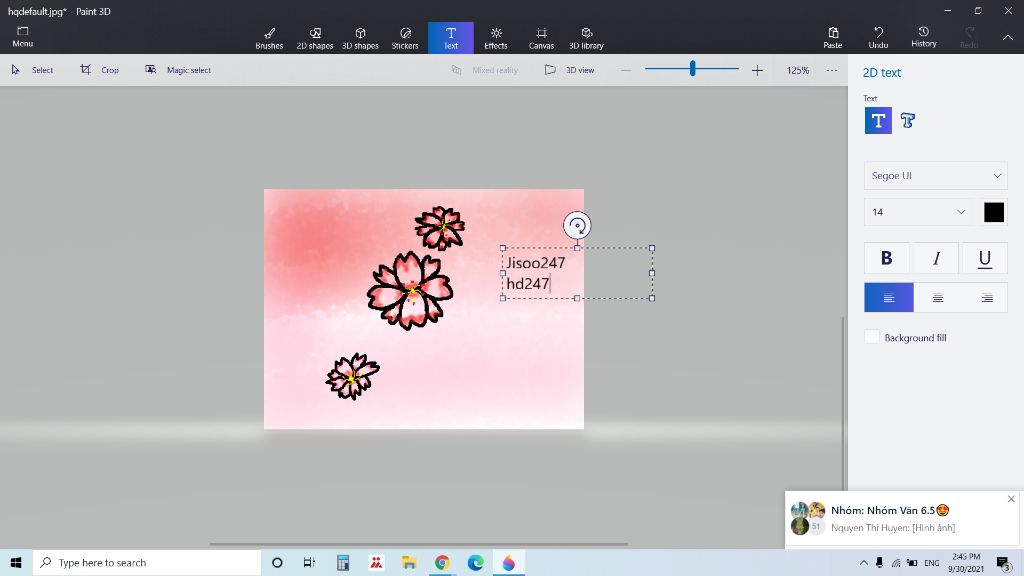Open Task View on the taskbar
Image resolution: width=1024 pixels, height=576 pixels.
[x=310, y=562]
